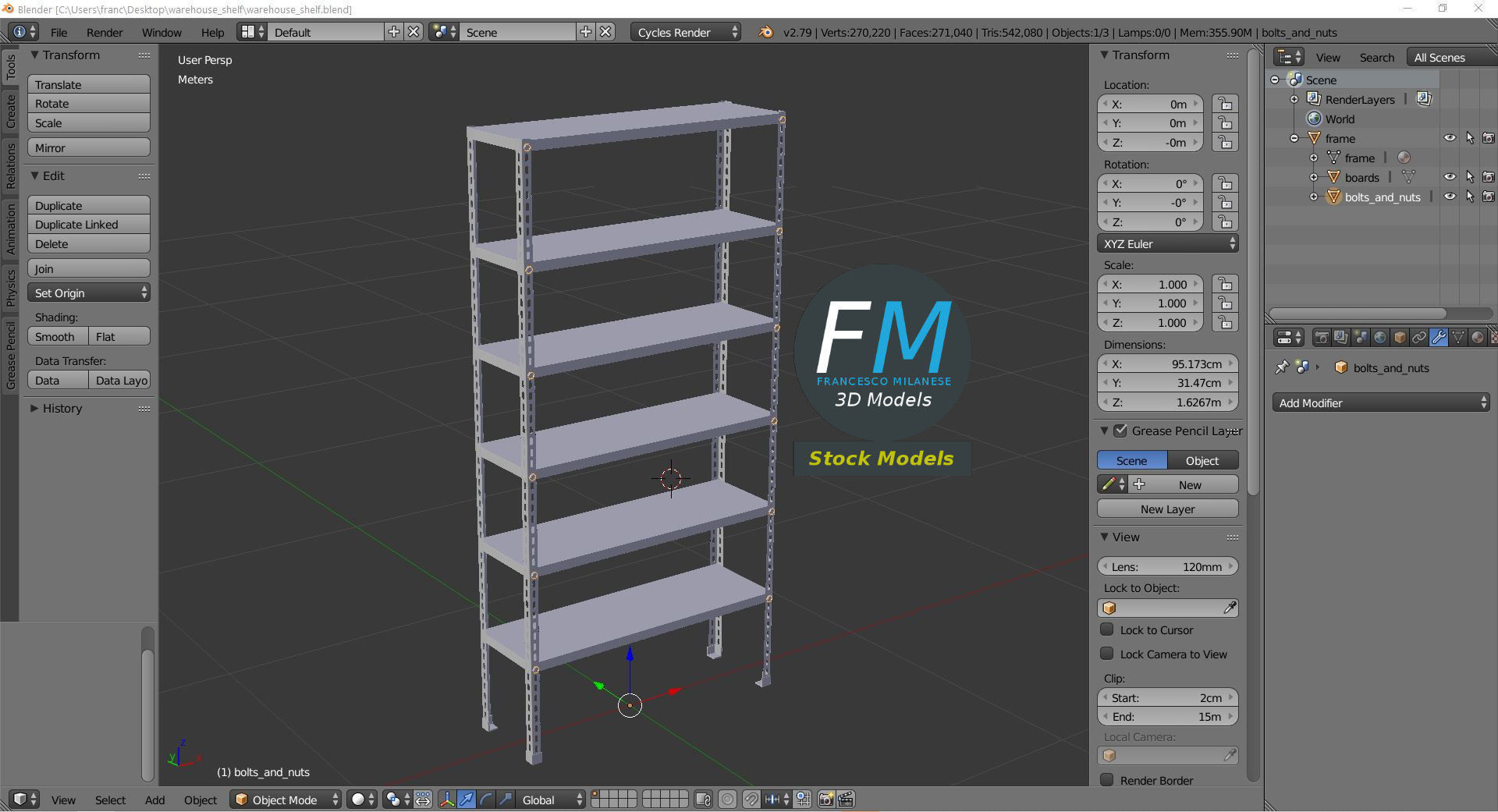Open the XYZ Euler rotation mode dropdown
The height and width of the screenshot is (812, 1498).
(1168, 243)
